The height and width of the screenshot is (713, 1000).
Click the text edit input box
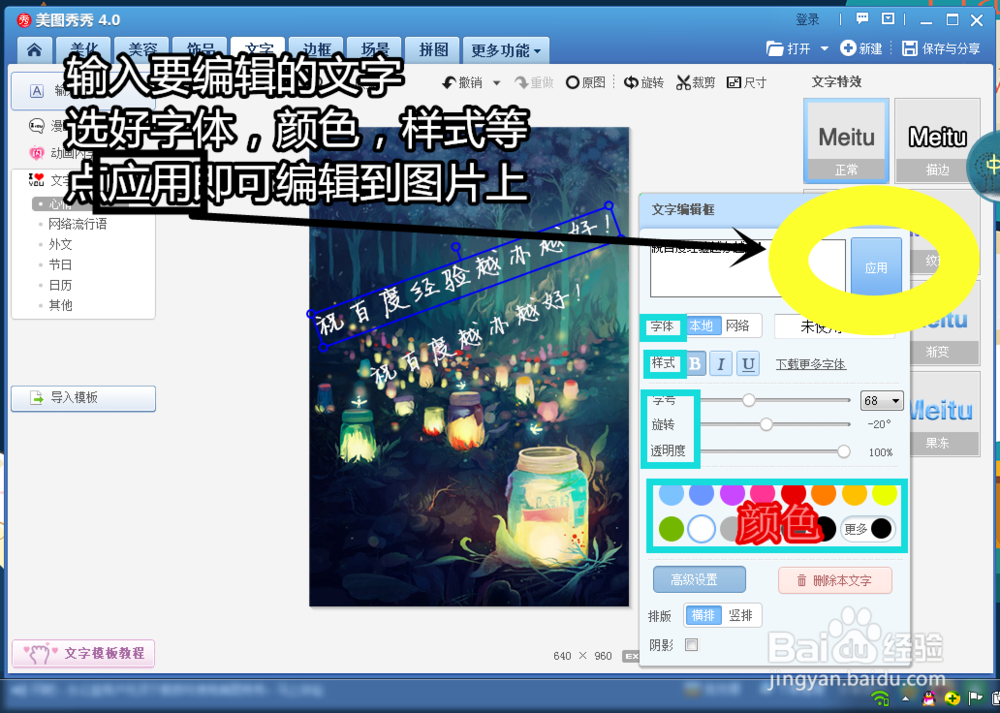tap(747, 268)
